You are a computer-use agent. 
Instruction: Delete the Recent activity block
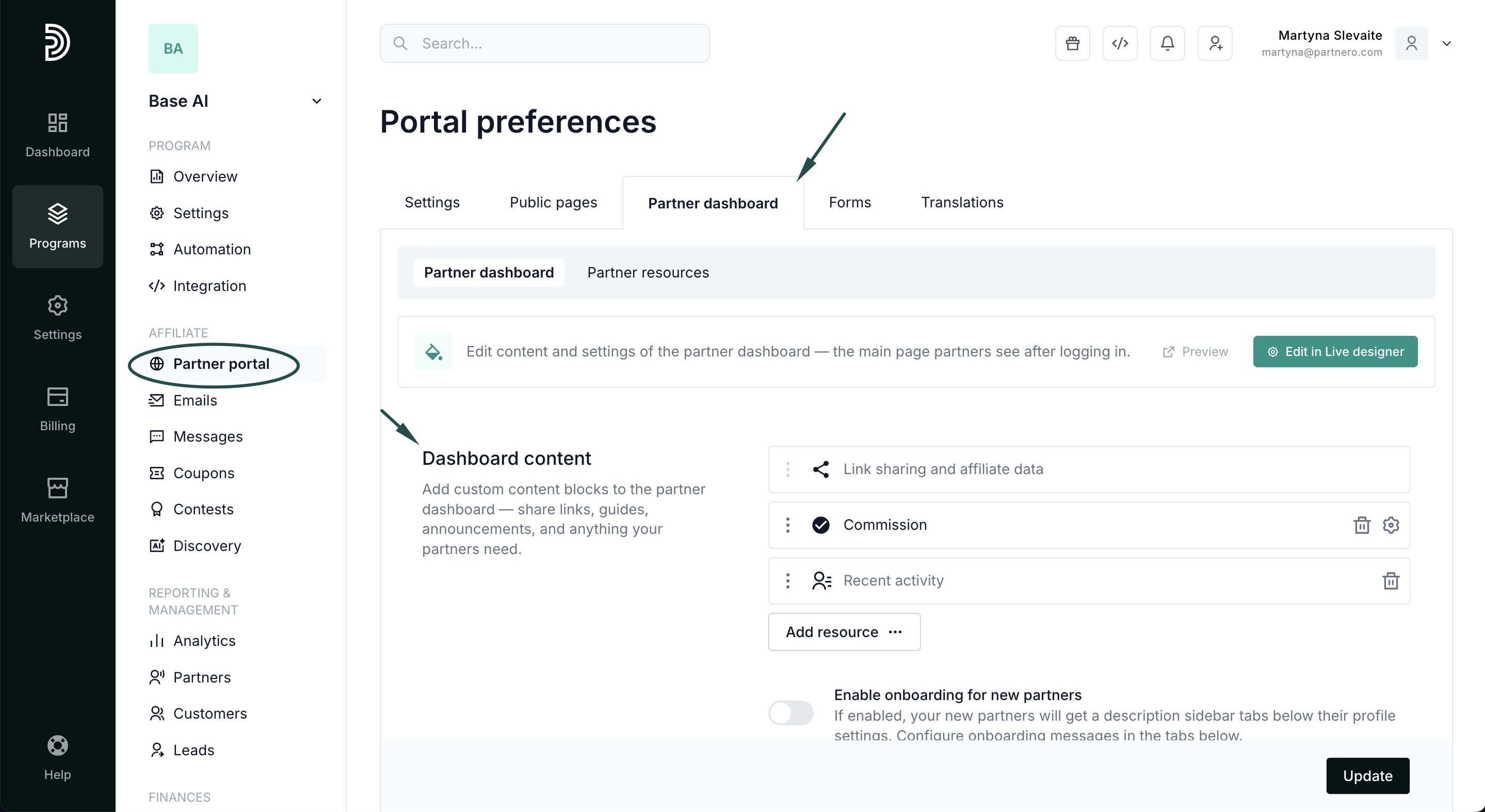(1391, 581)
